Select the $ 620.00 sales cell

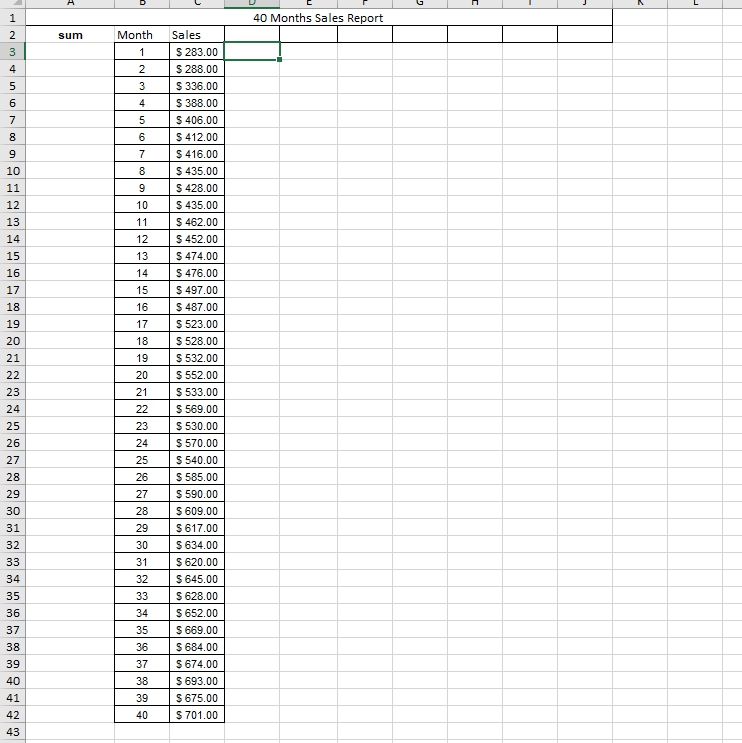click(197, 562)
